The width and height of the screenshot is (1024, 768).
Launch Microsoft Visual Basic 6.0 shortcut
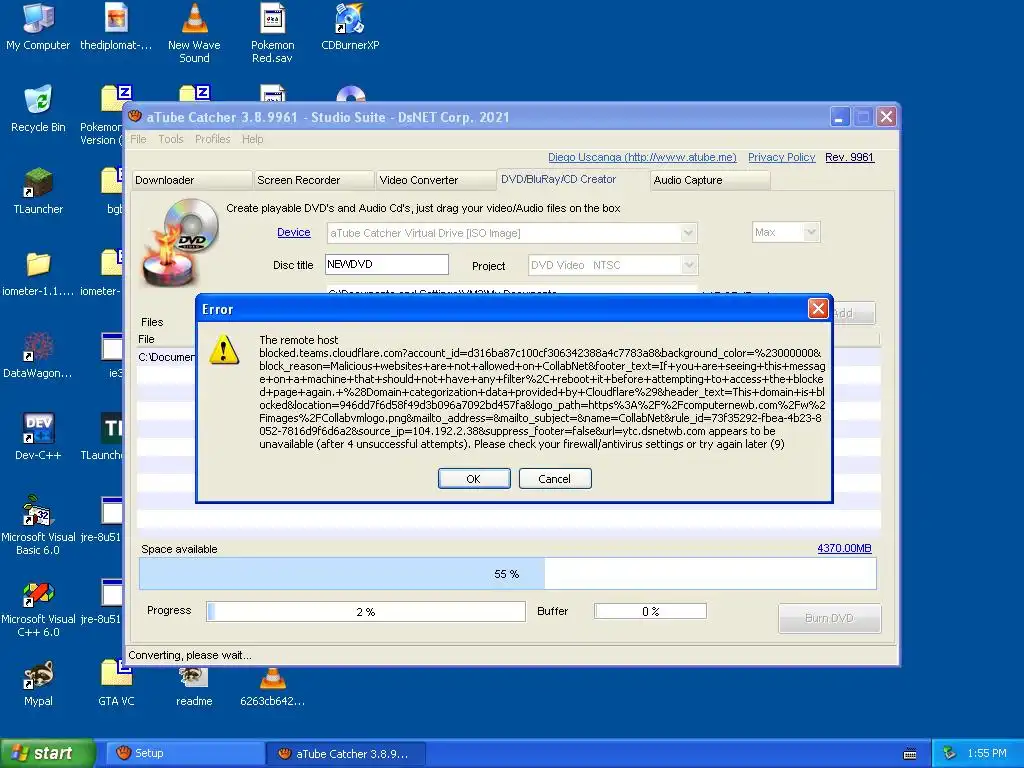tap(38, 524)
